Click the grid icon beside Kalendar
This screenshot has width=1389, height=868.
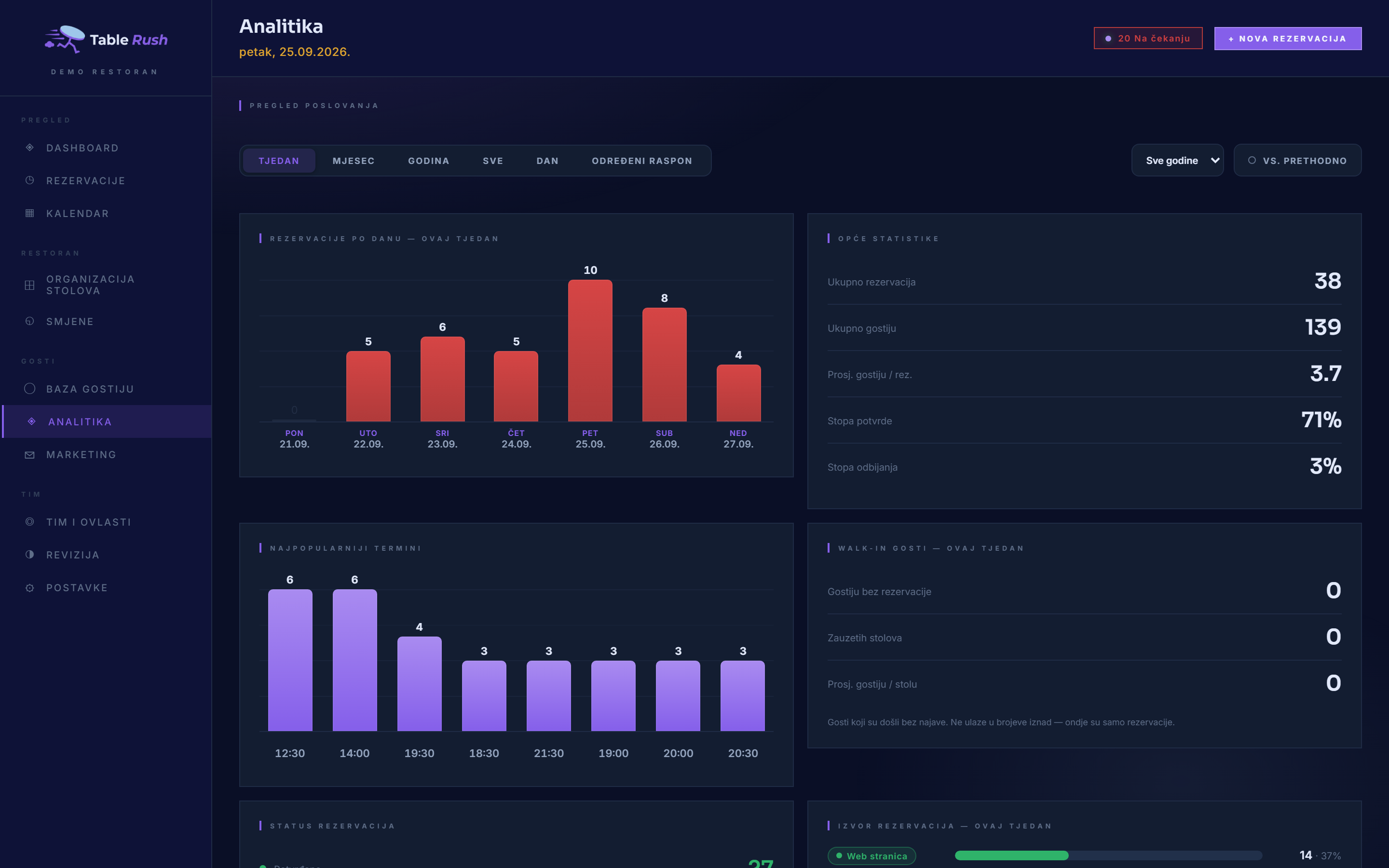(x=30, y=213)
